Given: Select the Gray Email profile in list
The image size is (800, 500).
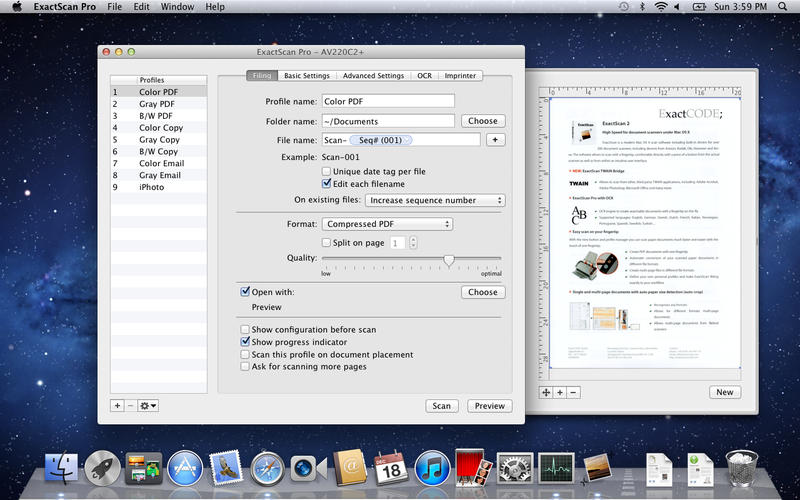Looking at the screenshot, I should 160,175.
